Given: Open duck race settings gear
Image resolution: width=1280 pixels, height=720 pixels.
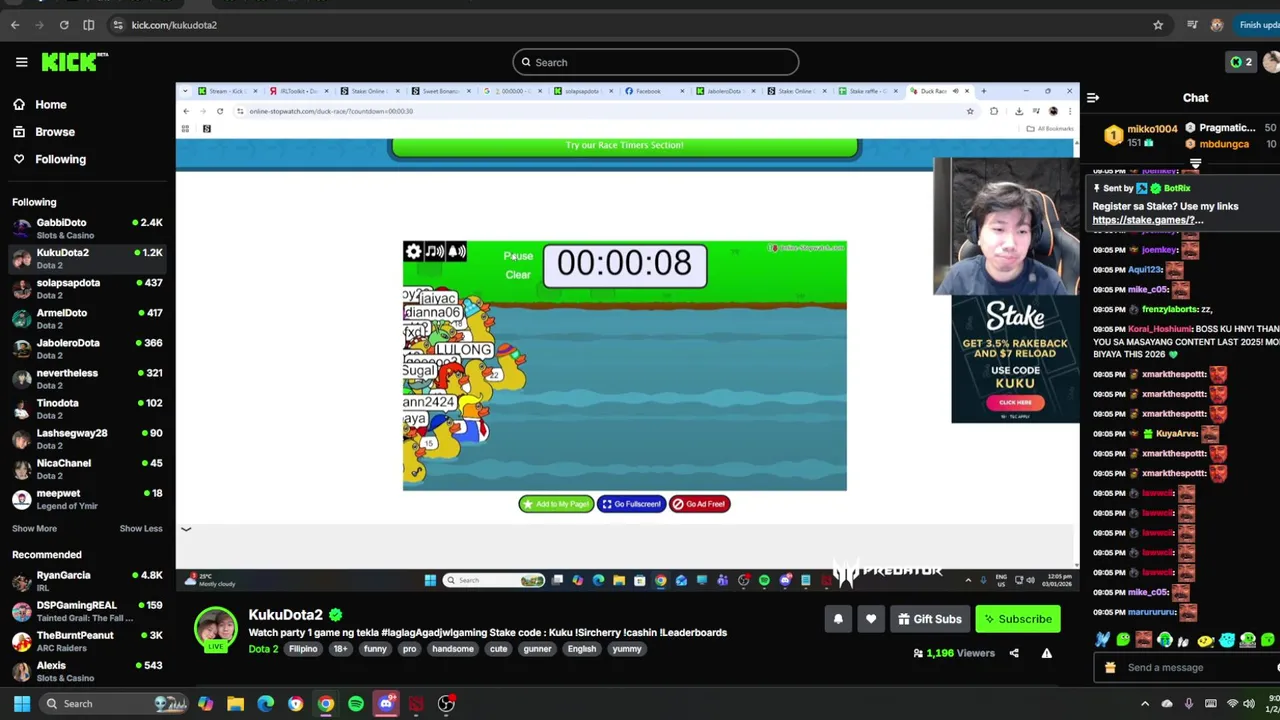Looking at the screenshot, I should 413,252.
